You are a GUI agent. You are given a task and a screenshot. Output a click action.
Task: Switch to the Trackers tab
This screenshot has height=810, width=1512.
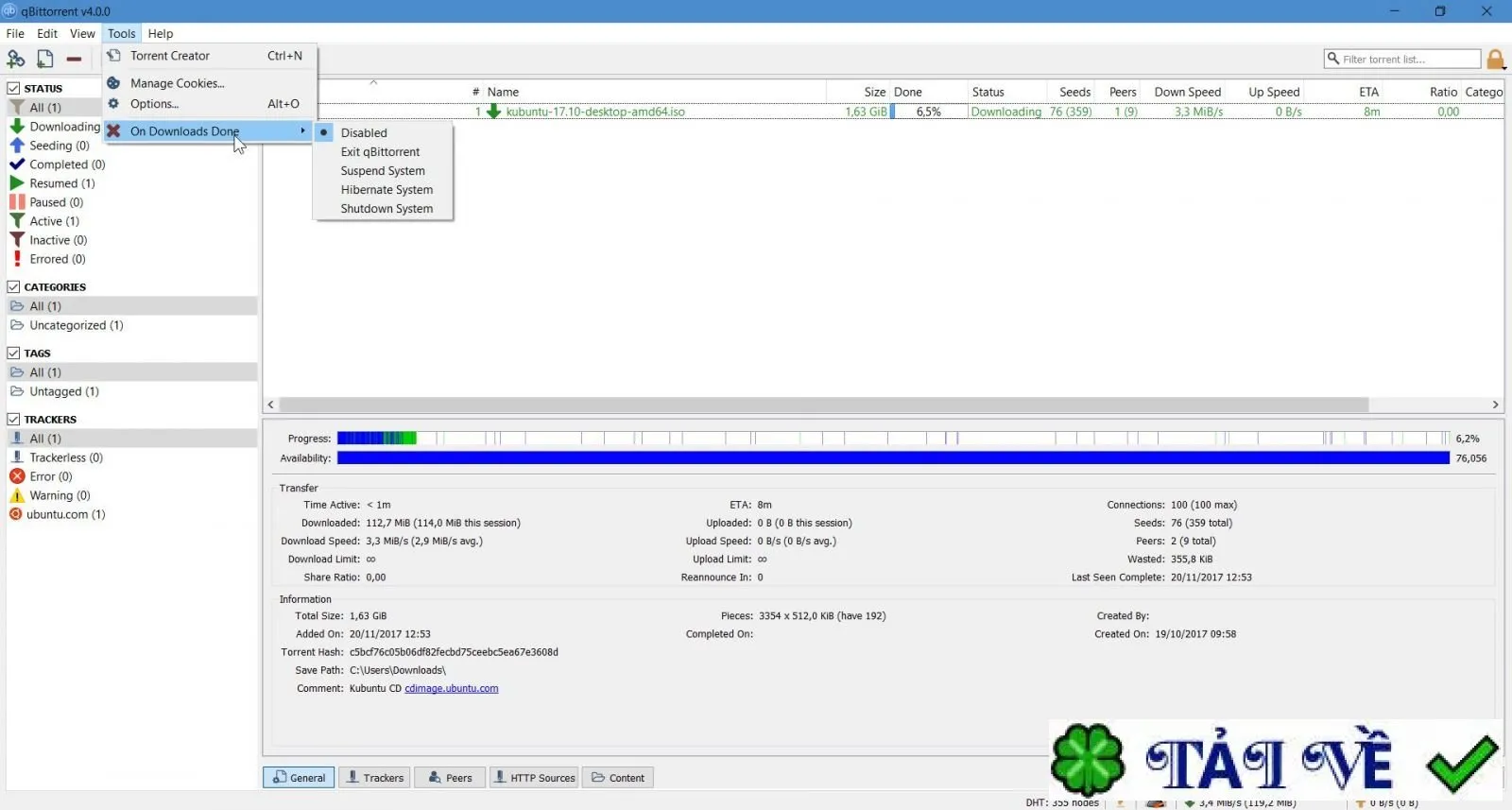(x=374, y=777)
